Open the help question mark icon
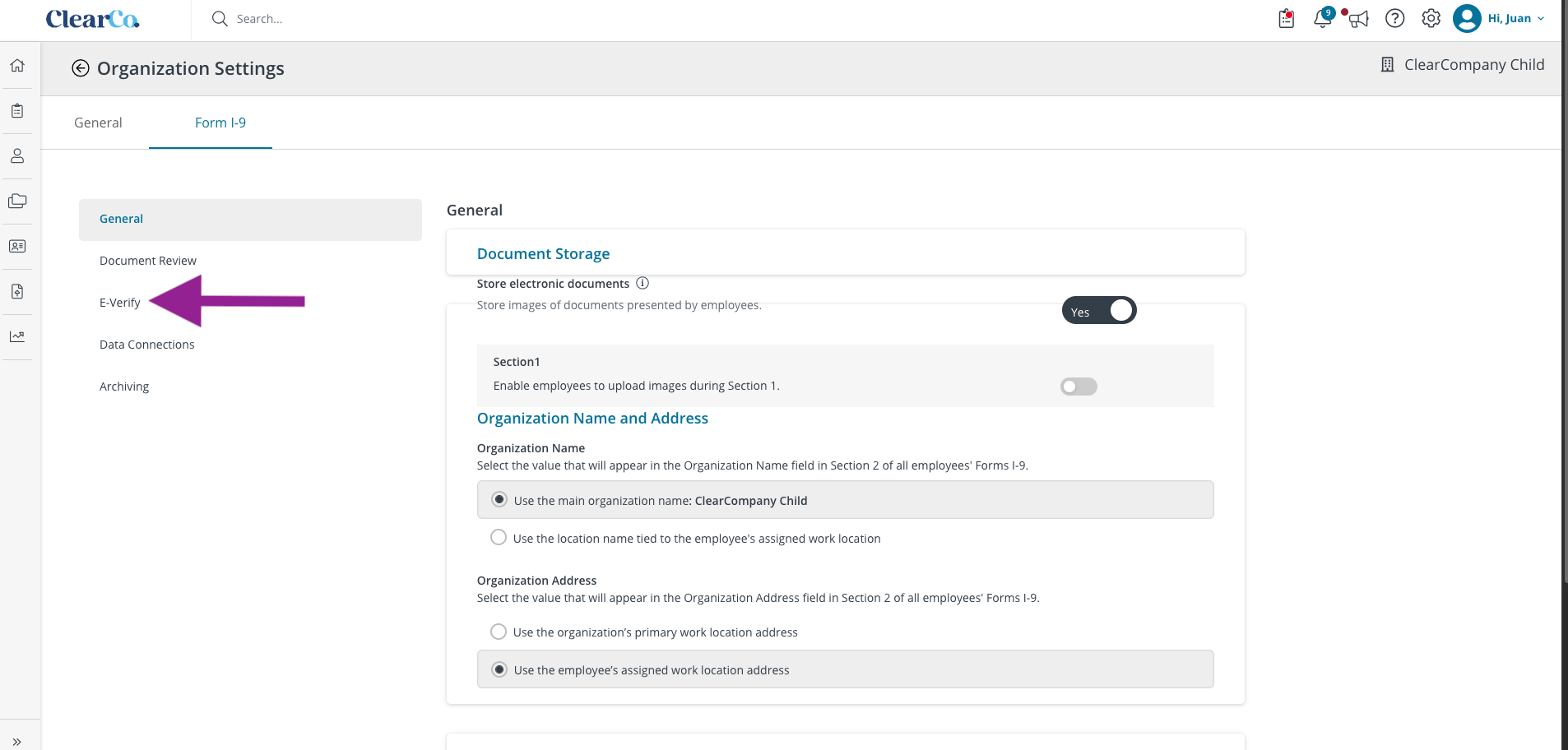1568x750 pixels. (1395, 18)
